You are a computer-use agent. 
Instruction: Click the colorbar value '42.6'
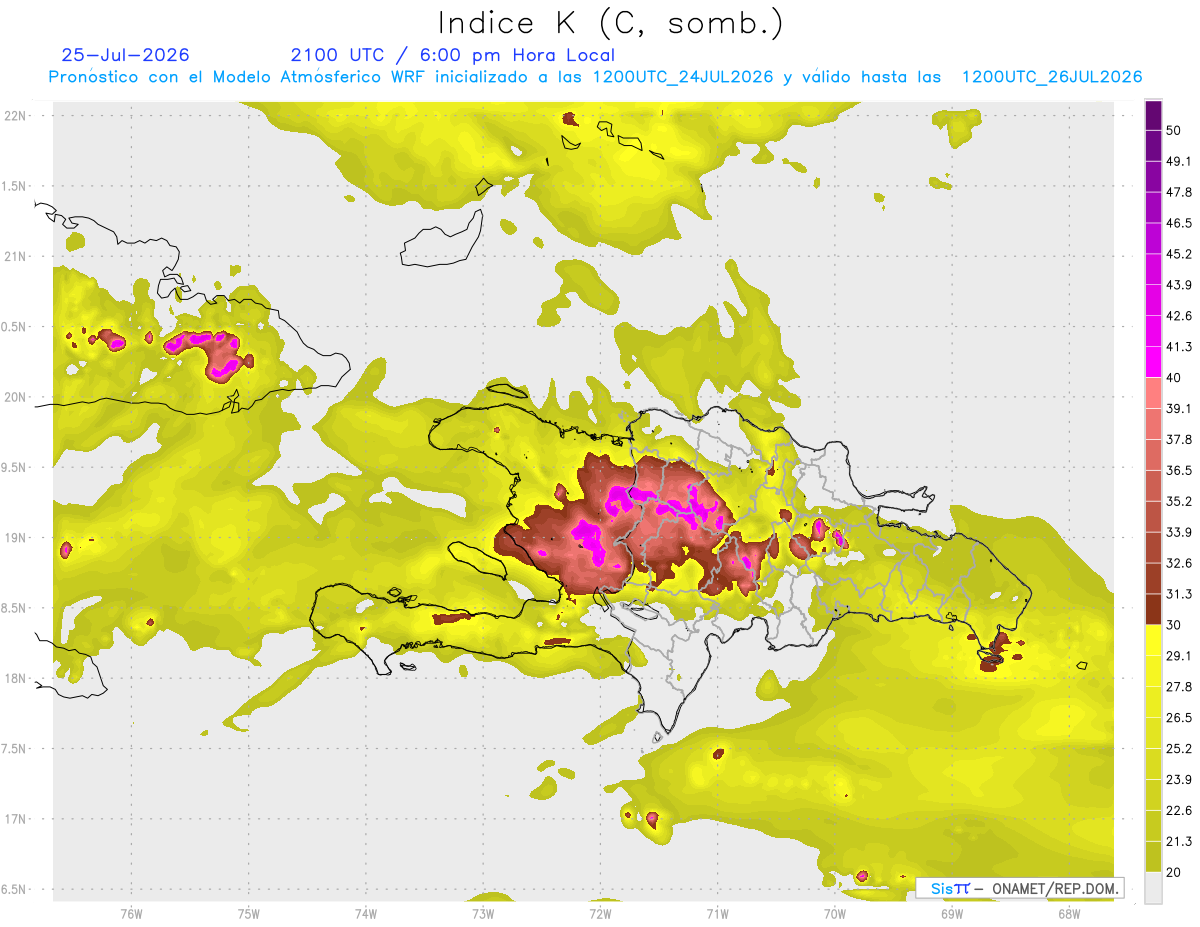[1179, 316]
